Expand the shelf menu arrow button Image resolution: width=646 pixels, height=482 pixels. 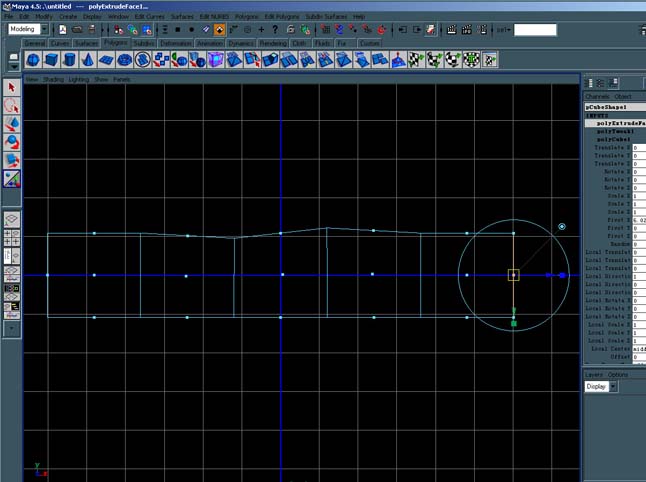14,66
